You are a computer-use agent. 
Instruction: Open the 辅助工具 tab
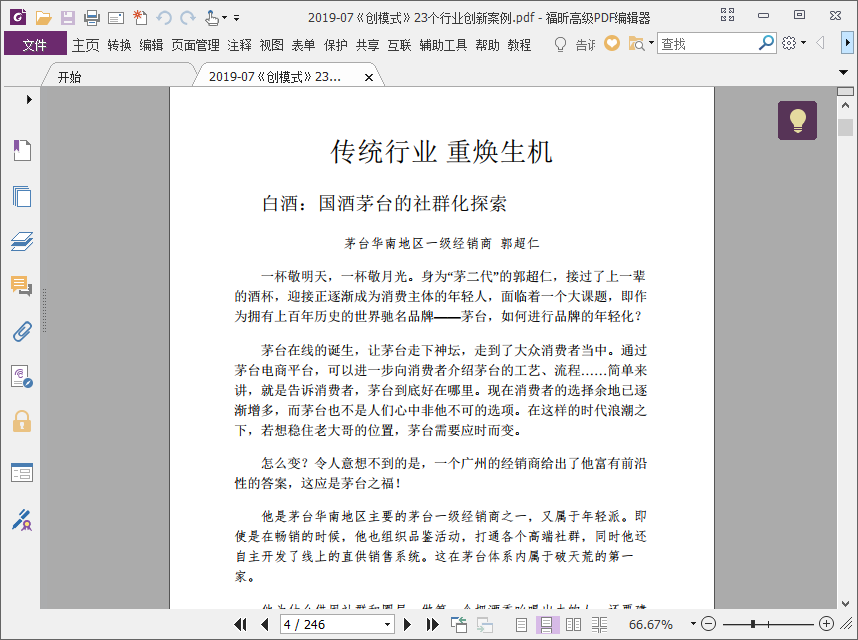(443, 45)
